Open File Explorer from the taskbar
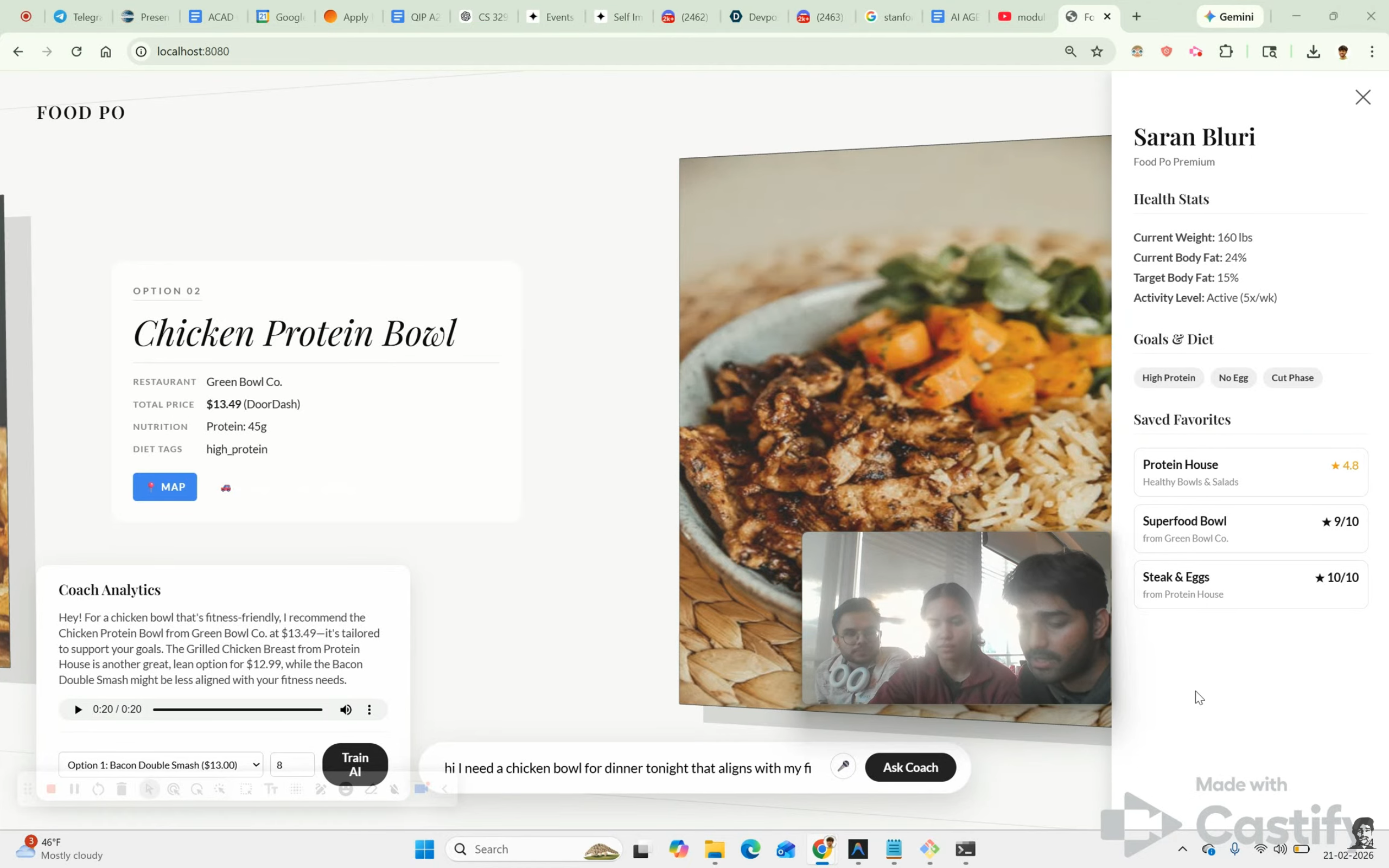The image size is (1389, 868). pos(715,849)
